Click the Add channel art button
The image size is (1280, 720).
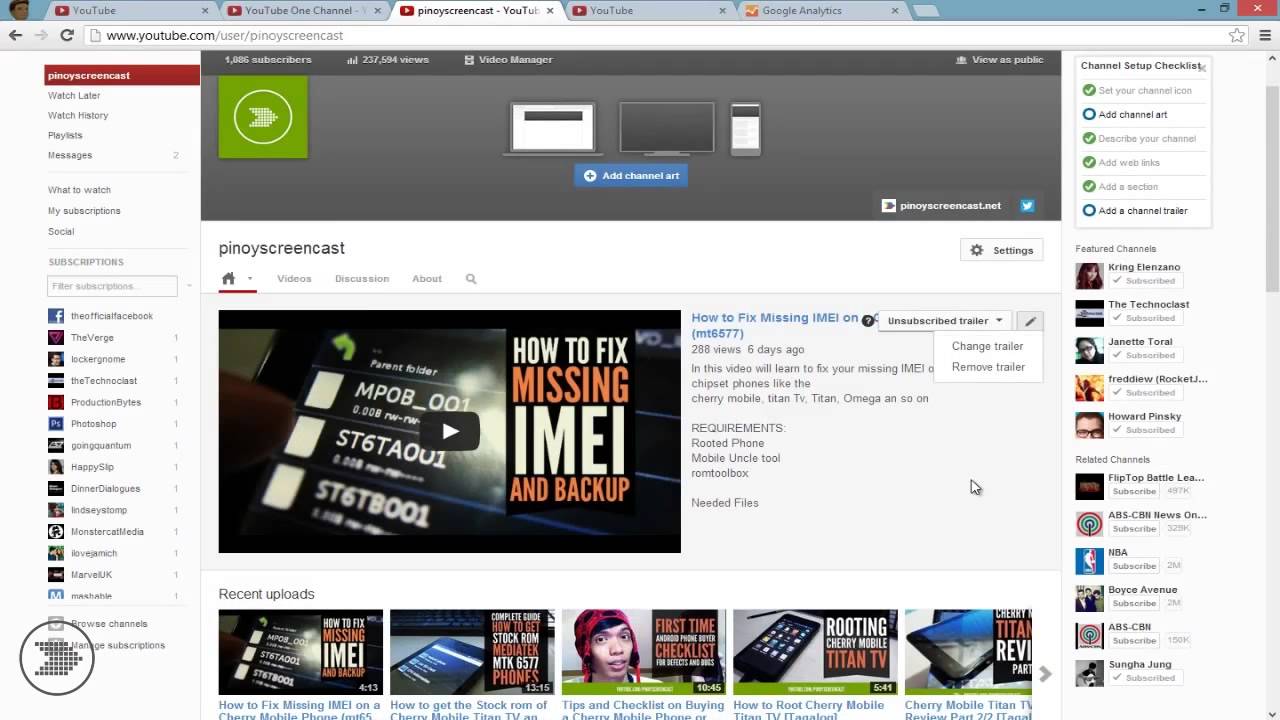pyautogui.click(x=631, y=176)
